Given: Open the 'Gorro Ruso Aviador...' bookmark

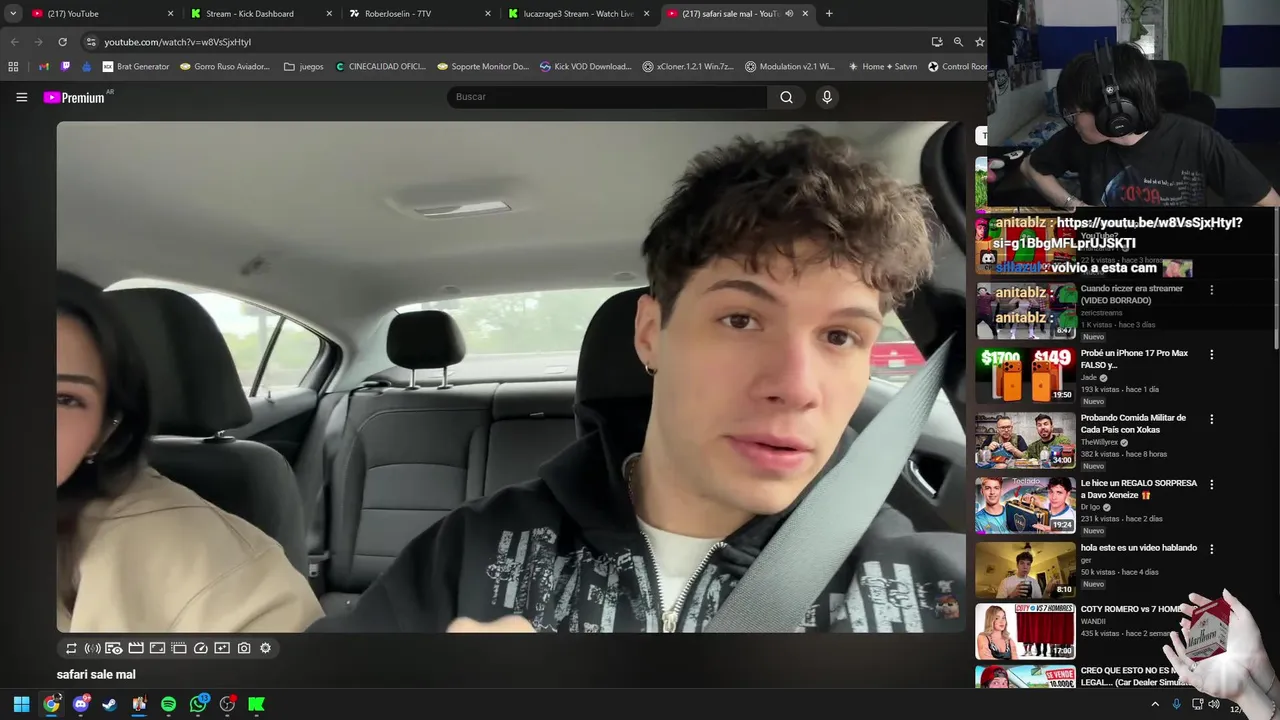Looking at the screenshot, I should coord(225,67).
